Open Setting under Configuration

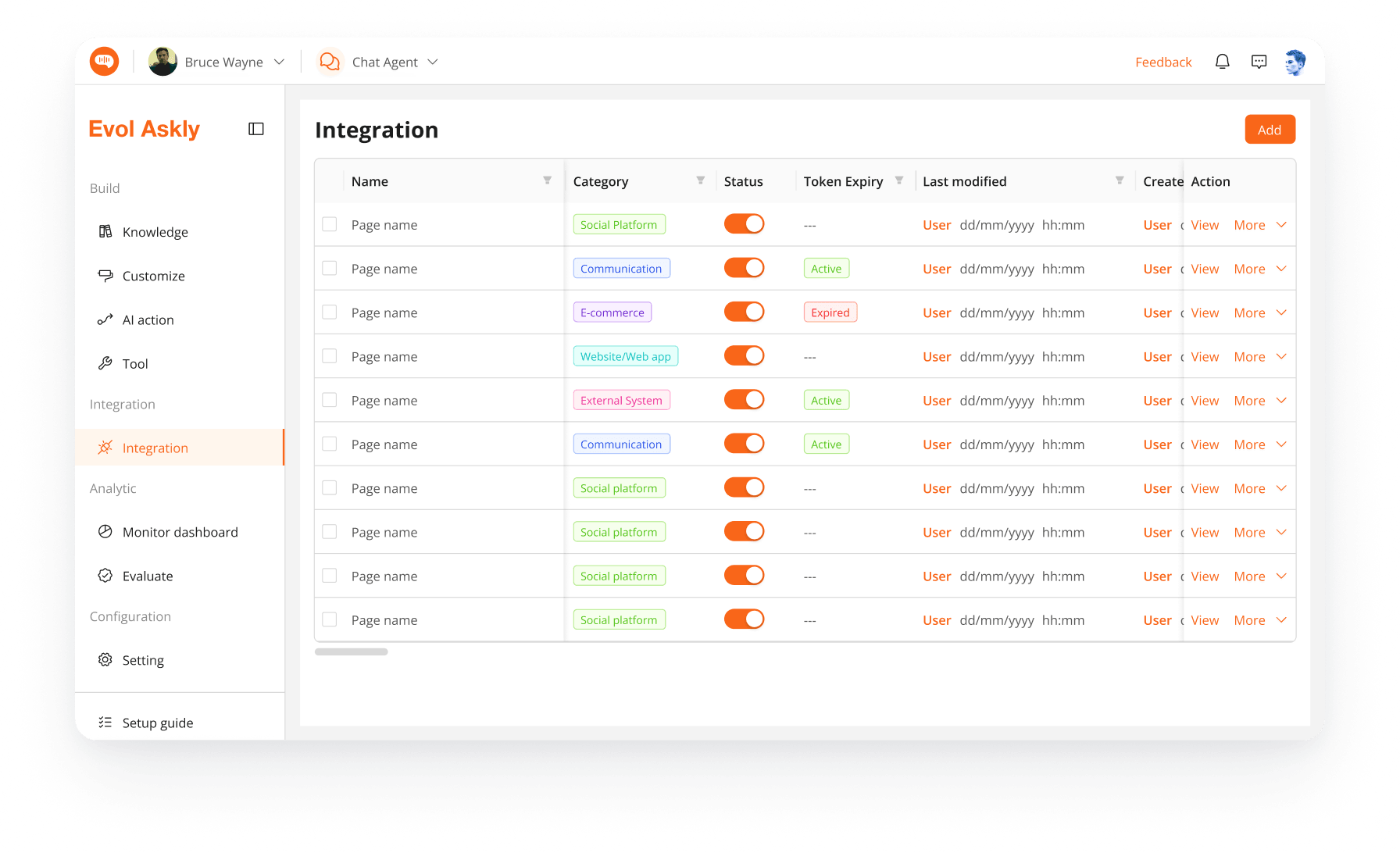click(x=180, y=660)
